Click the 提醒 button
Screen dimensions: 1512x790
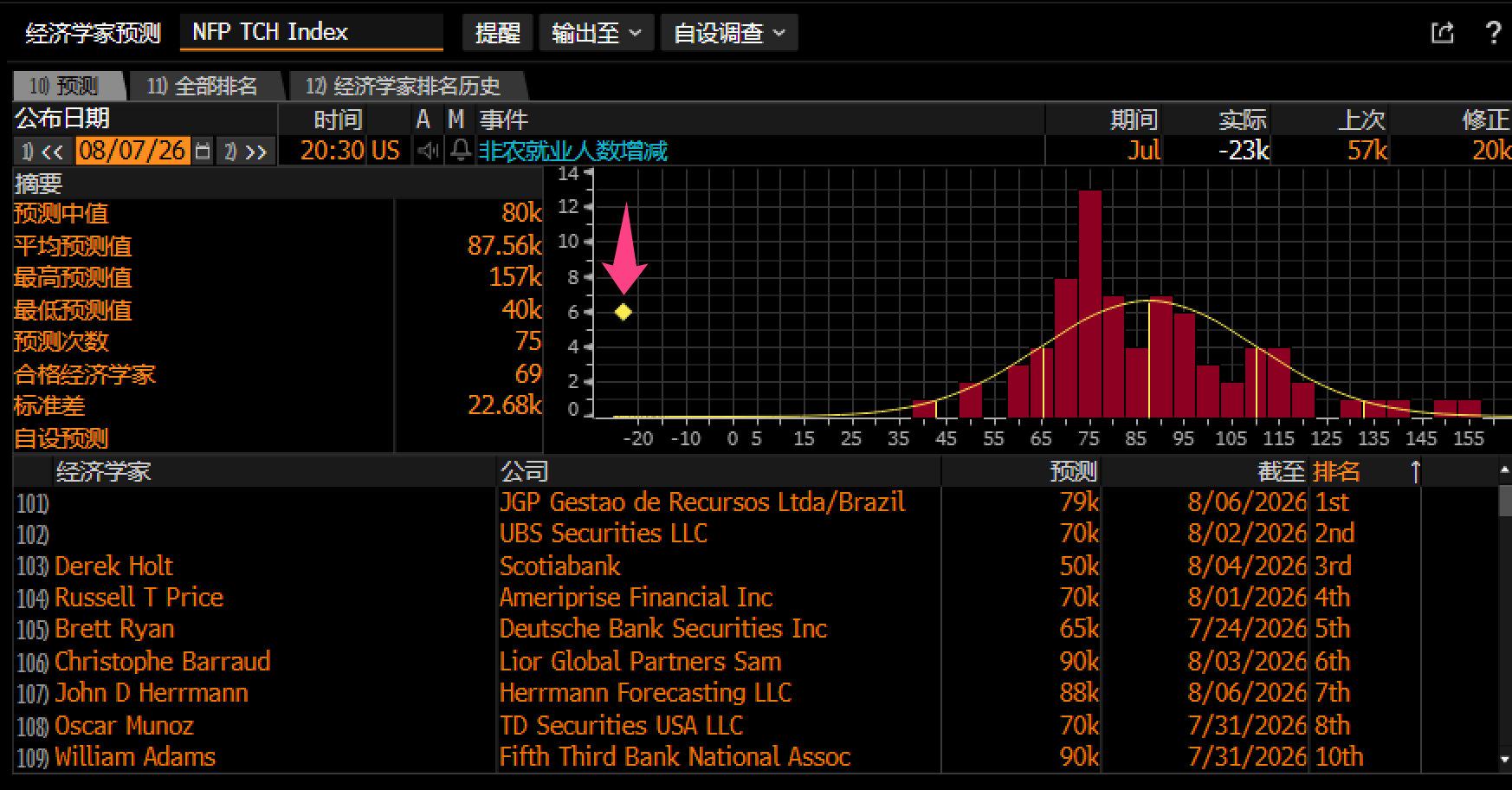pyautogui.click(x=497, y=33)
